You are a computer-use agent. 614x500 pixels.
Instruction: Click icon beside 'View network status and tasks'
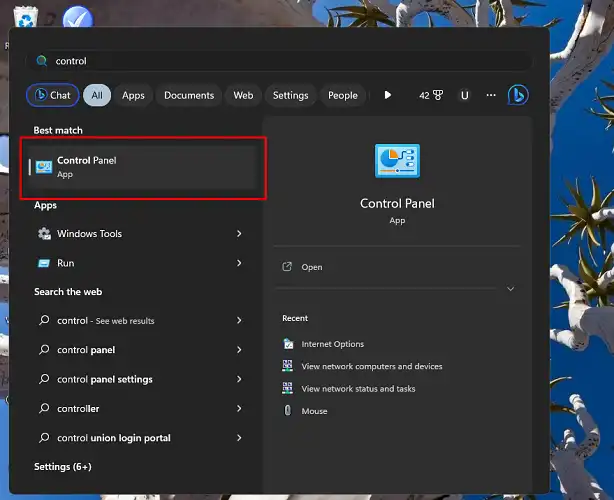click(x=287, y=388)
